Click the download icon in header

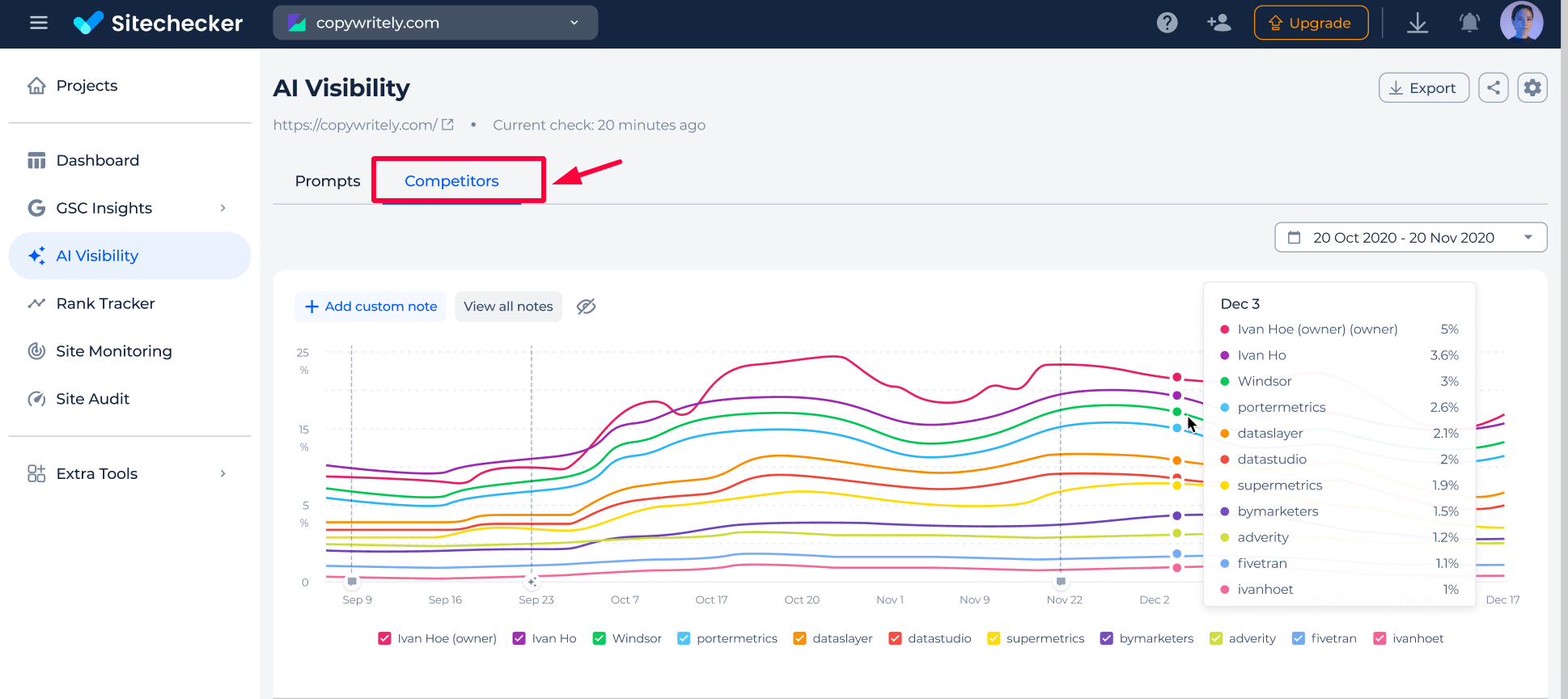(x=1418, y=23)
